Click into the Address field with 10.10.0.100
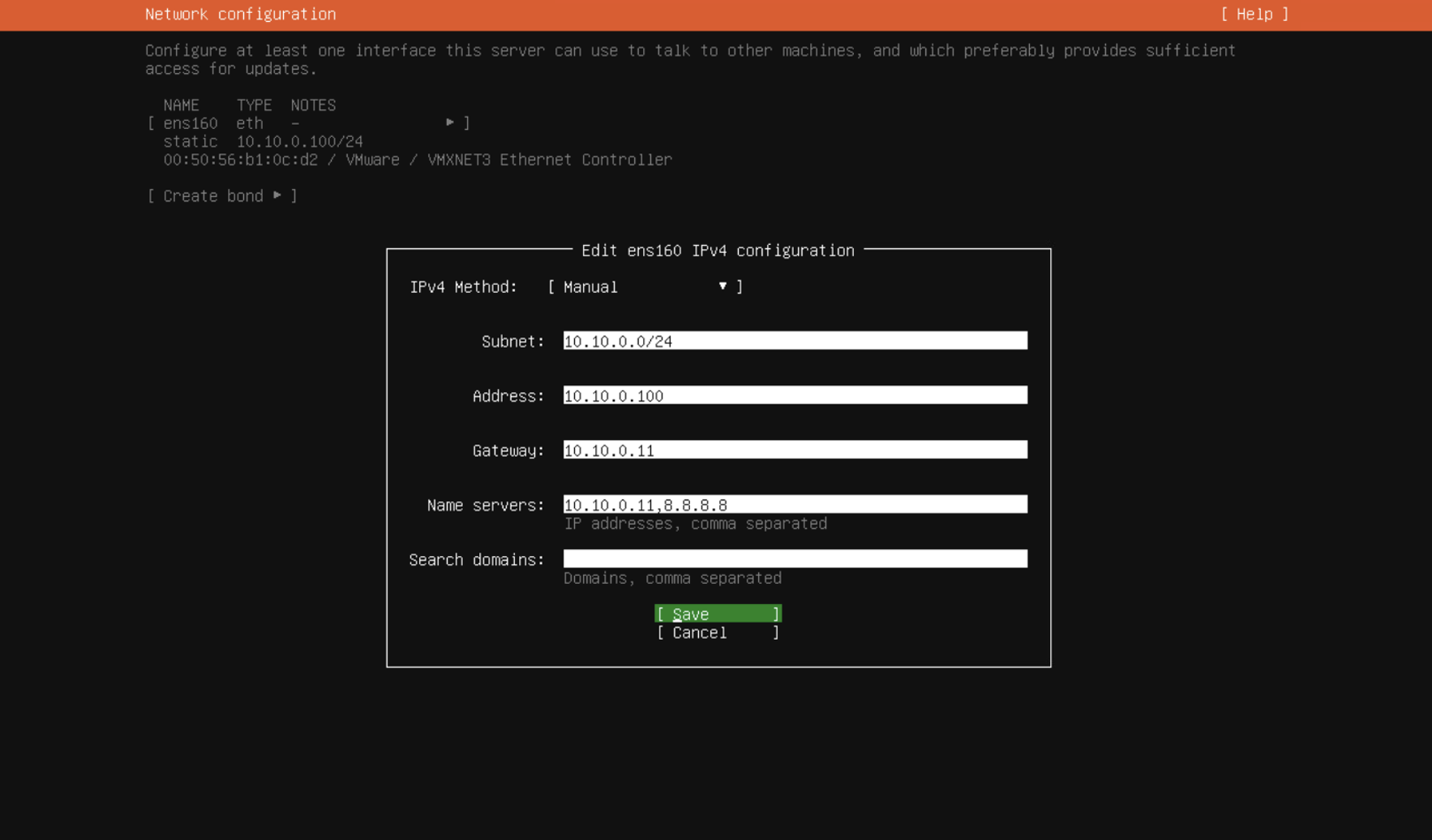The width and height of the screenshot is (1432, 840). pyautogui.click(x=795, y=396)
